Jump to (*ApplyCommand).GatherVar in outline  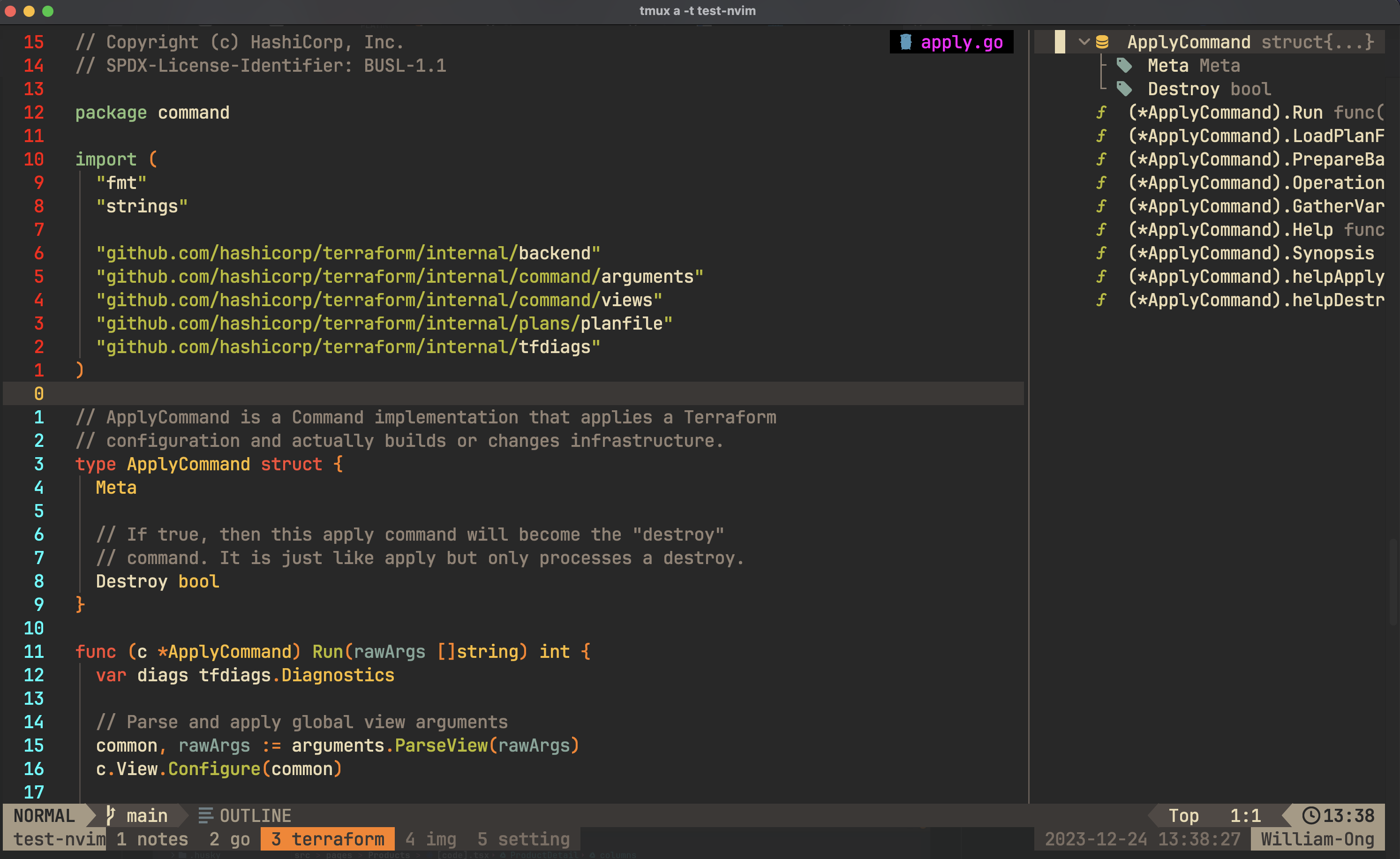click(1256, 206)
